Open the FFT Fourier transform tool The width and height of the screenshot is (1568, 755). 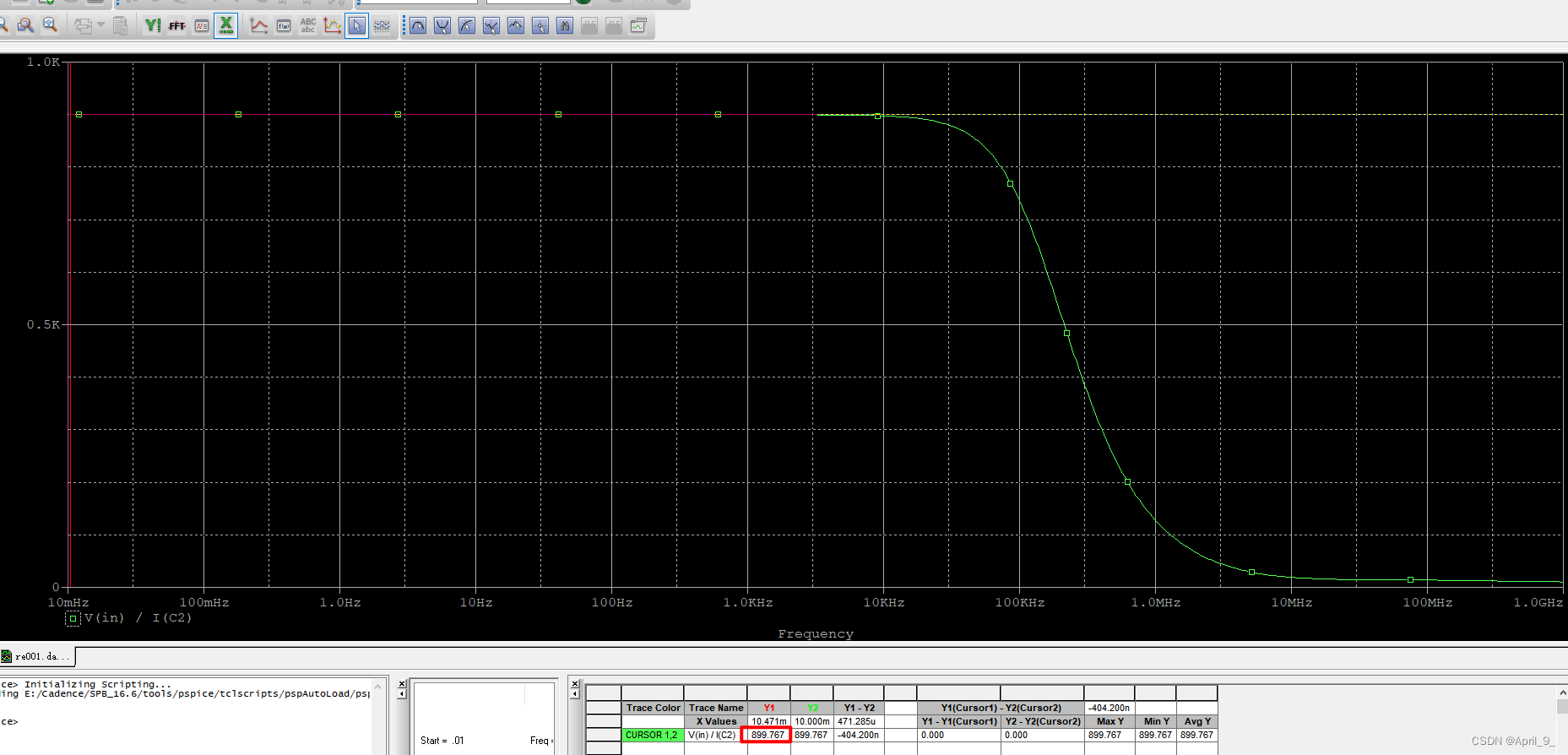click(x=176, y=25)
